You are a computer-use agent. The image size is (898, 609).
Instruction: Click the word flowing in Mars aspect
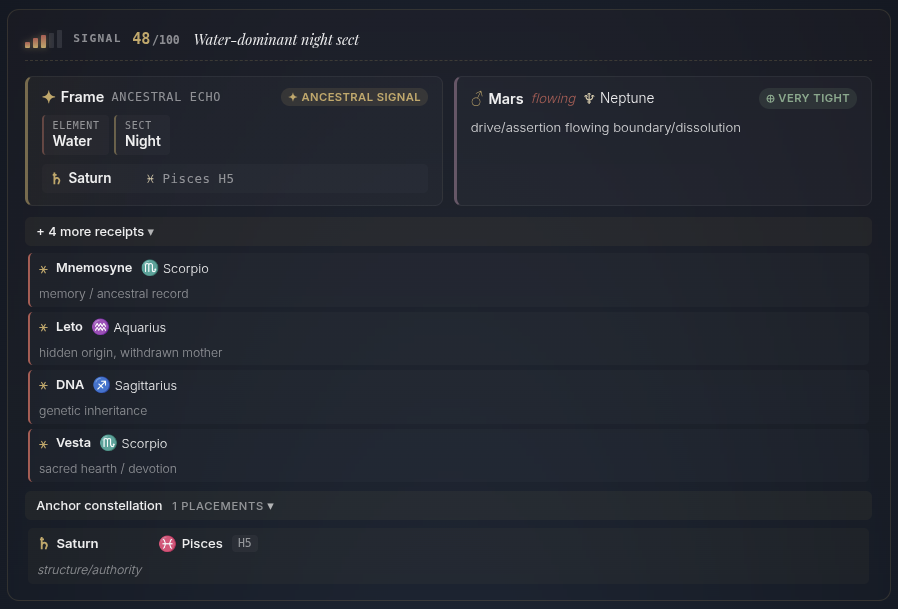click(553, 99)
